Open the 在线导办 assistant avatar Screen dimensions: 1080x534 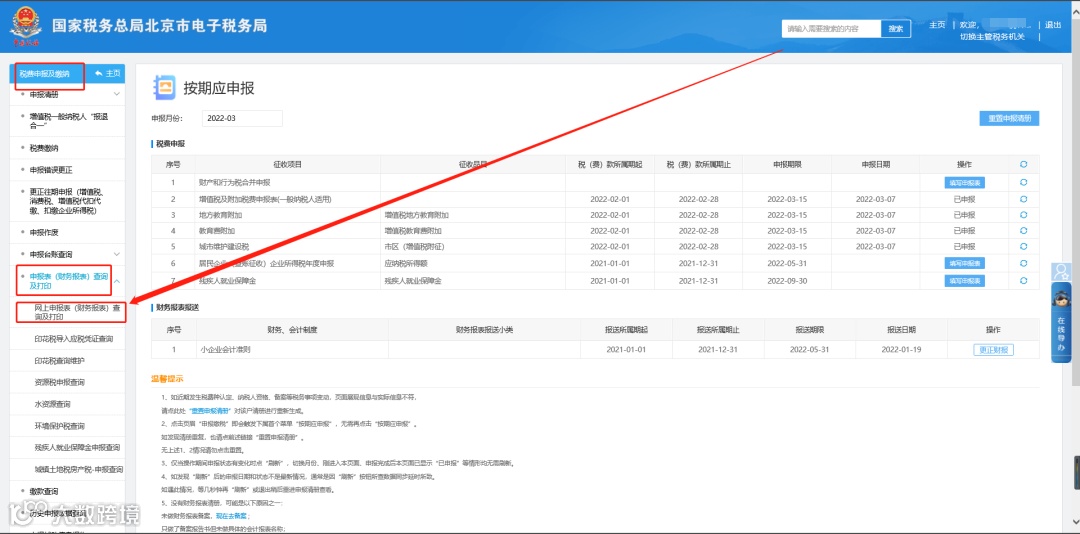tap(1061, 300)
